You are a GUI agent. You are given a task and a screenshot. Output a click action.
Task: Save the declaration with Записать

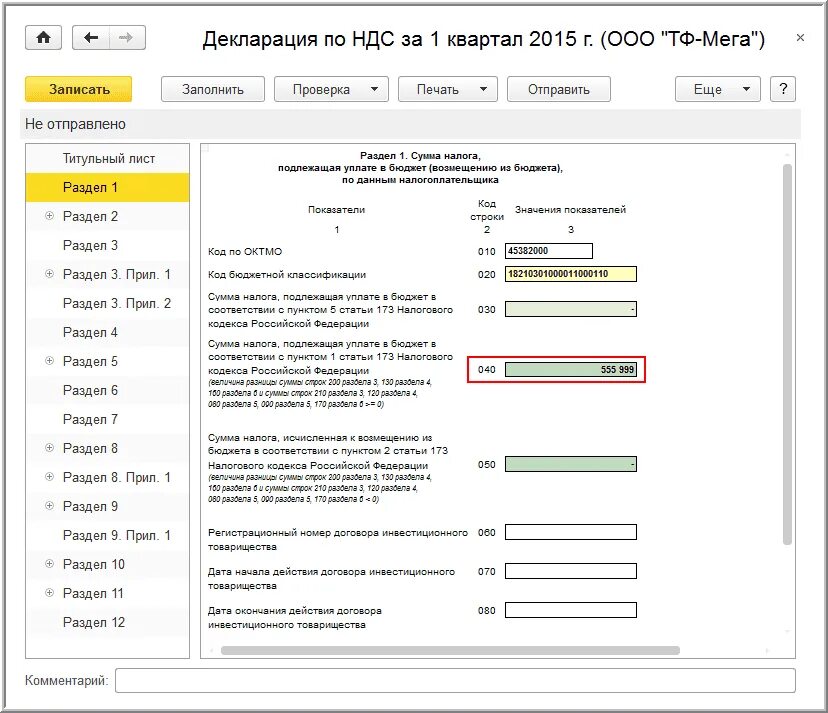click(x=79, y=89)
